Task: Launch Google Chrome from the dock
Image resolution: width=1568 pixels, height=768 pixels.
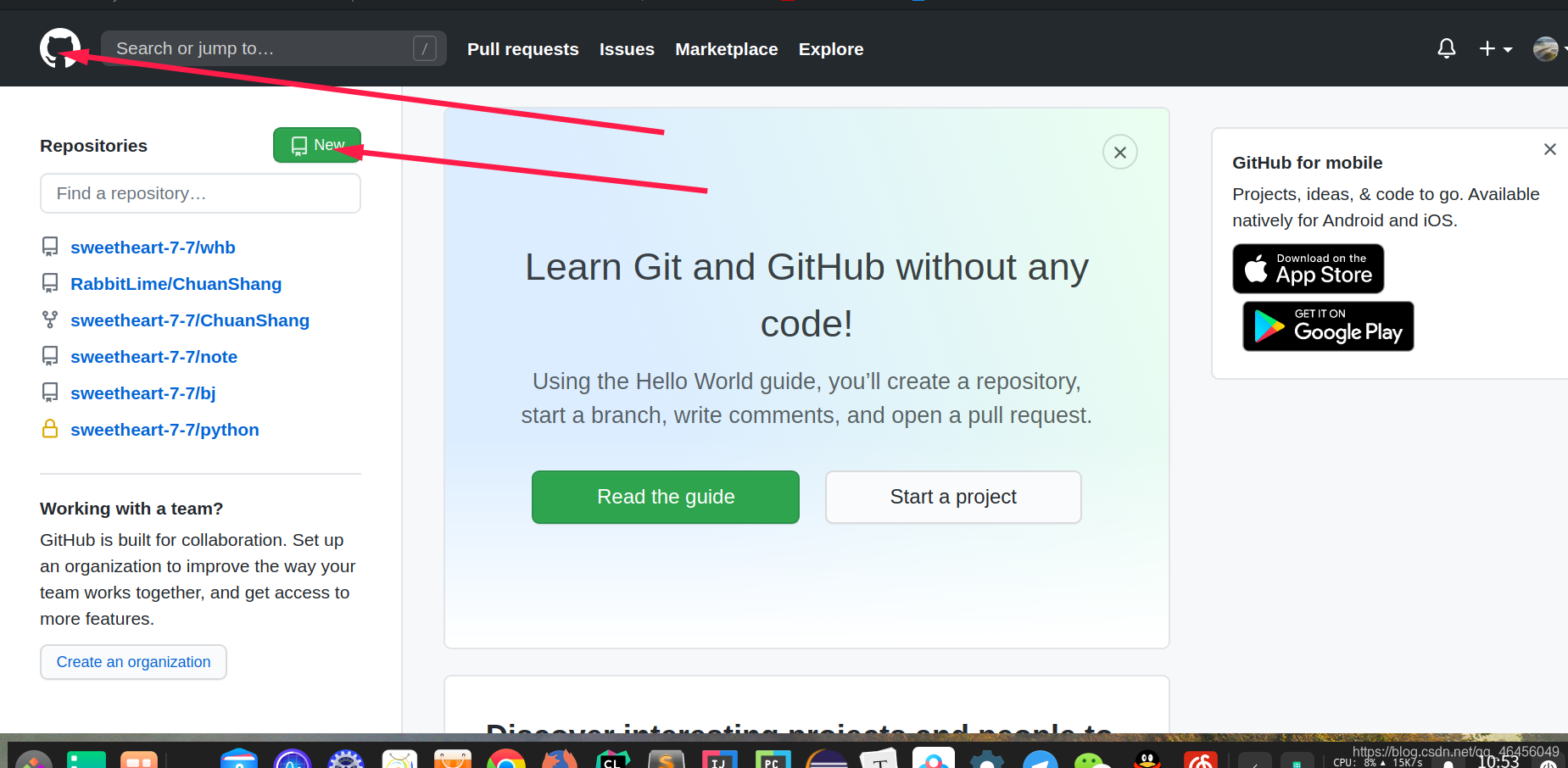Action: [506, 759]
